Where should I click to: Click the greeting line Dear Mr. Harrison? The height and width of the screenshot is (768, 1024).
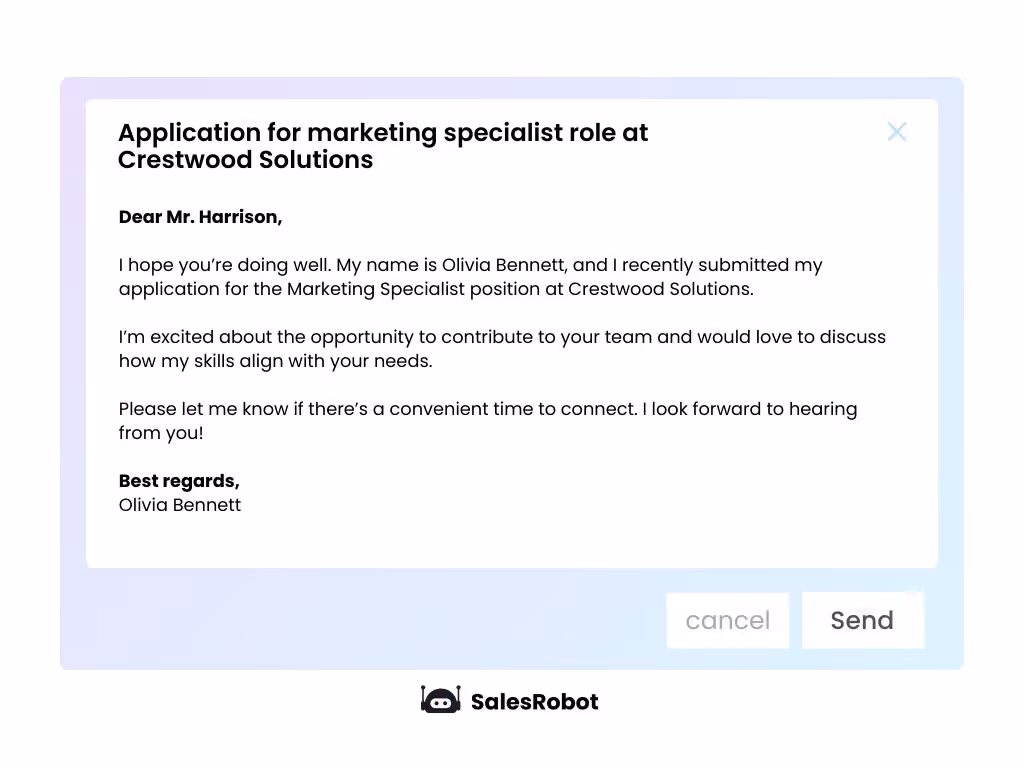point(200,216)
